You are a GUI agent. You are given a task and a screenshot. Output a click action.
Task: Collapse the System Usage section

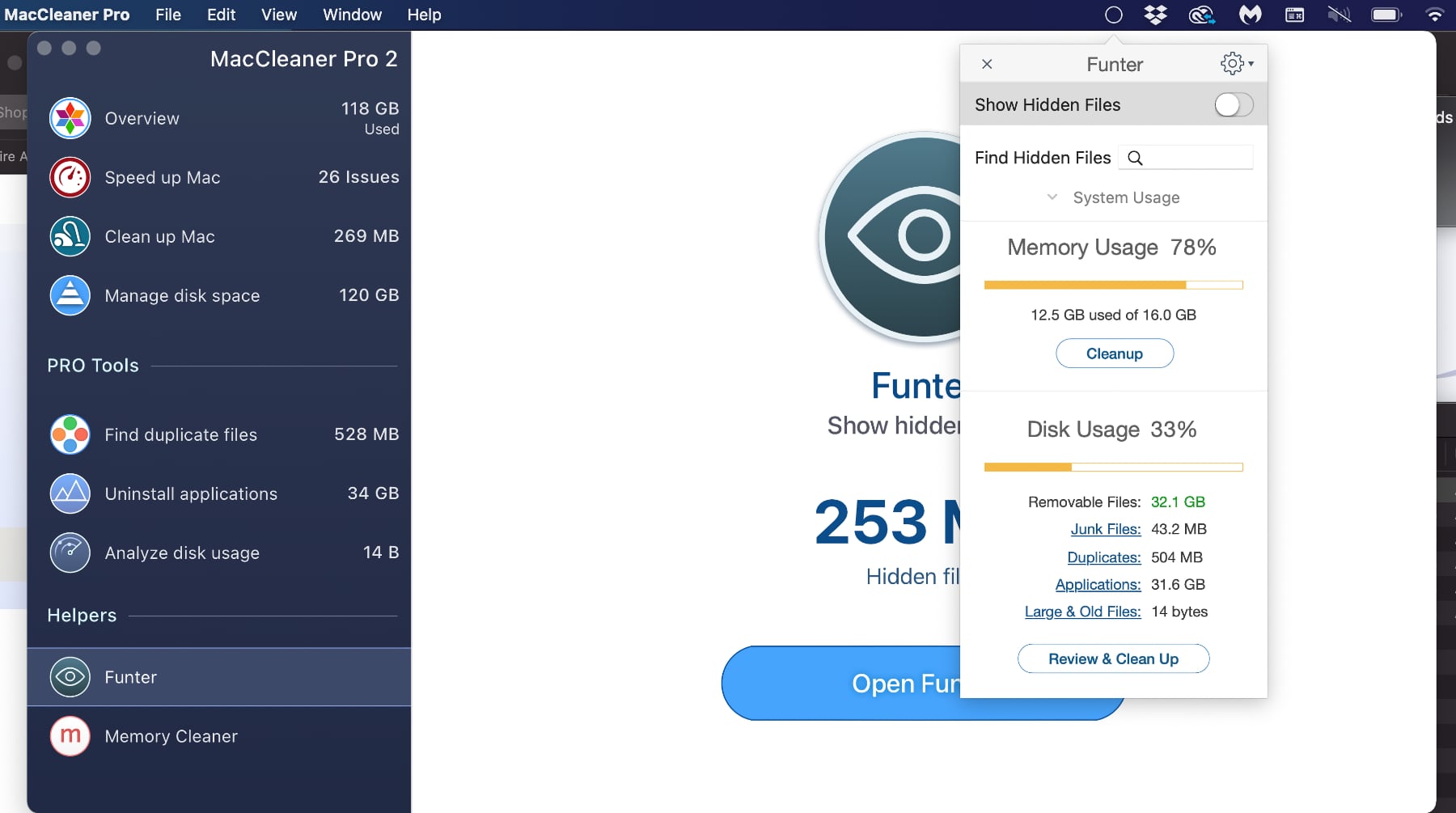(1052, 197)
